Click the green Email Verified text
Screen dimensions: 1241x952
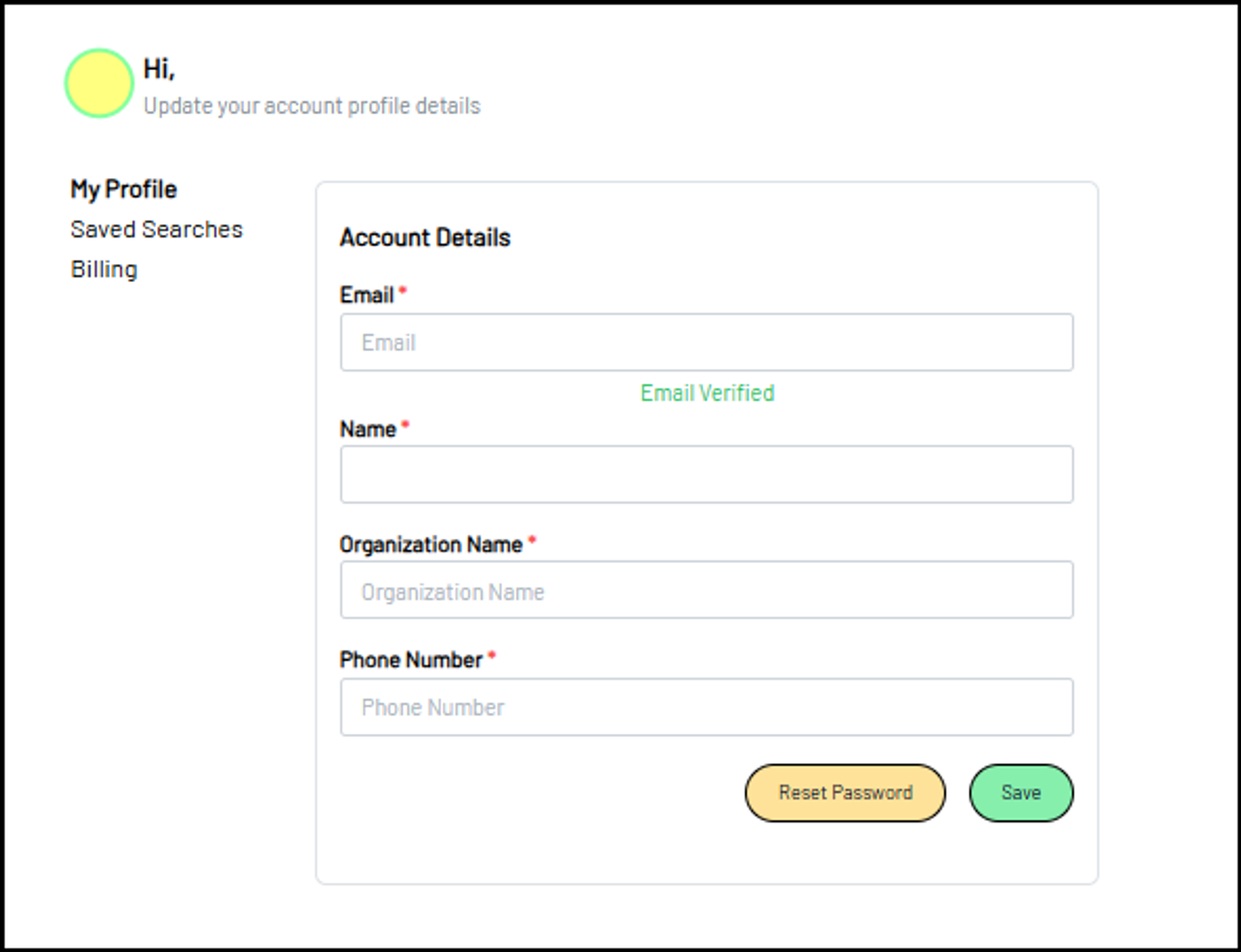coord(707,393)
